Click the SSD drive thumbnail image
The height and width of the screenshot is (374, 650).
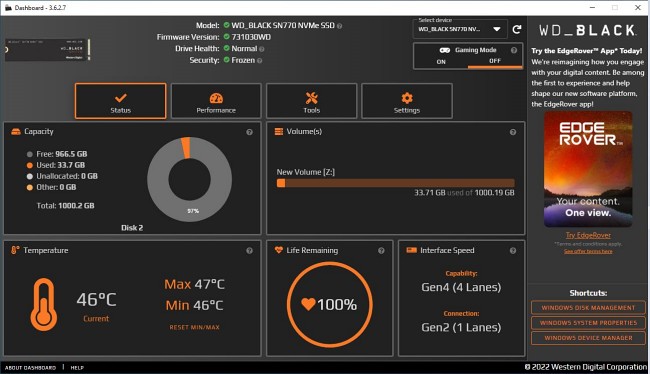click(47, 50)
